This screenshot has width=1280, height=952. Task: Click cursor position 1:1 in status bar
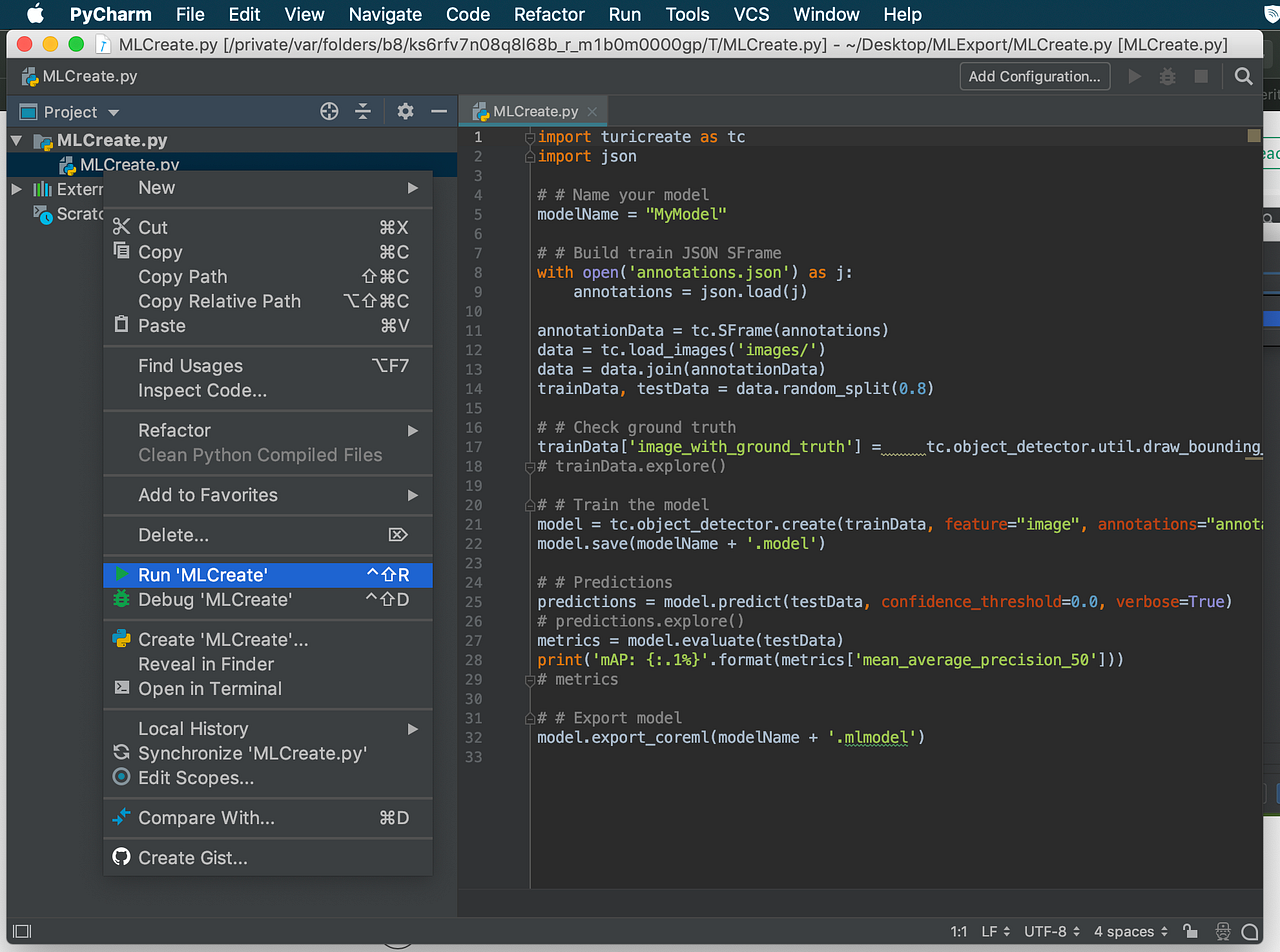click(x=959, y=931)
